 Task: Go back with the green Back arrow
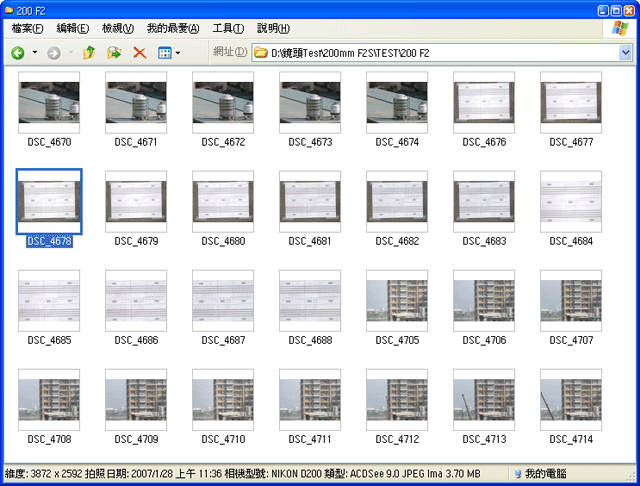pyautogui.click(x=18, y=53)
